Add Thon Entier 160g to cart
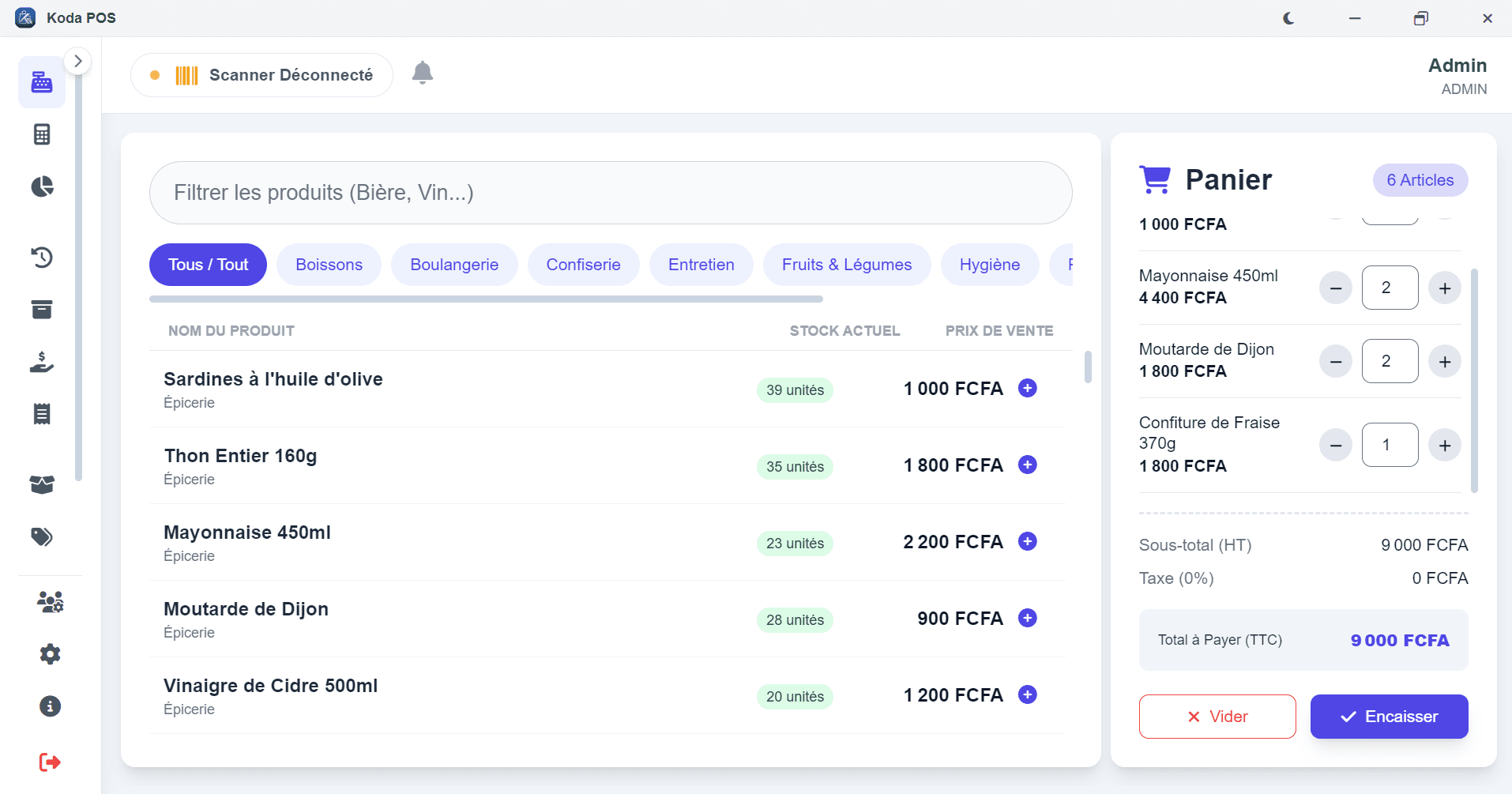This screenshot has width=1512, height=794. 1028,465
